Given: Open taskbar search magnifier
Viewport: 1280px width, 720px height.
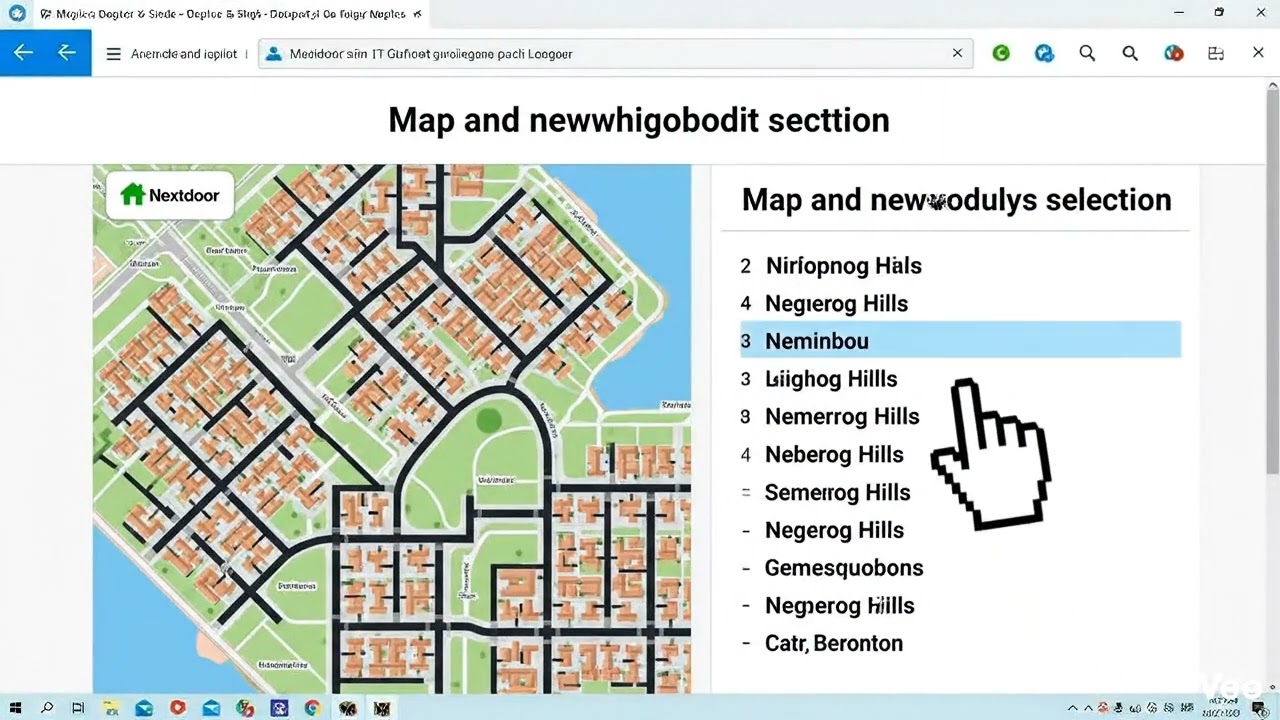Looking at the screenshot, I should [47, 708].
